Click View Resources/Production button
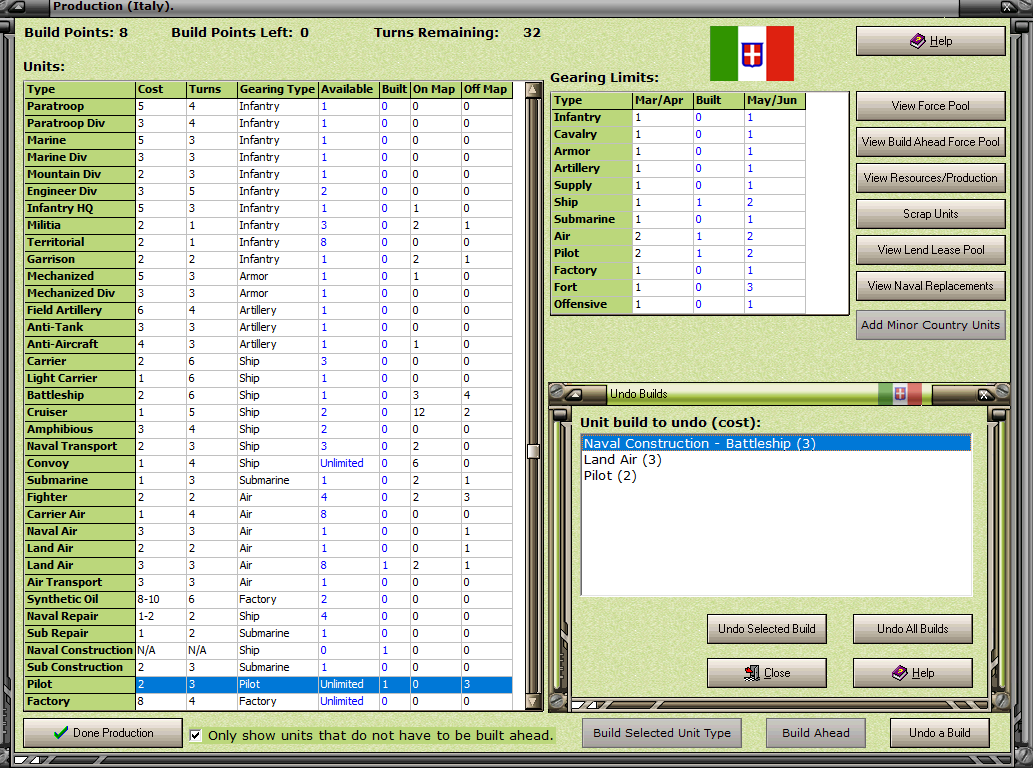The height and width of the screenshot is (768, 1033). click(930, 178)
